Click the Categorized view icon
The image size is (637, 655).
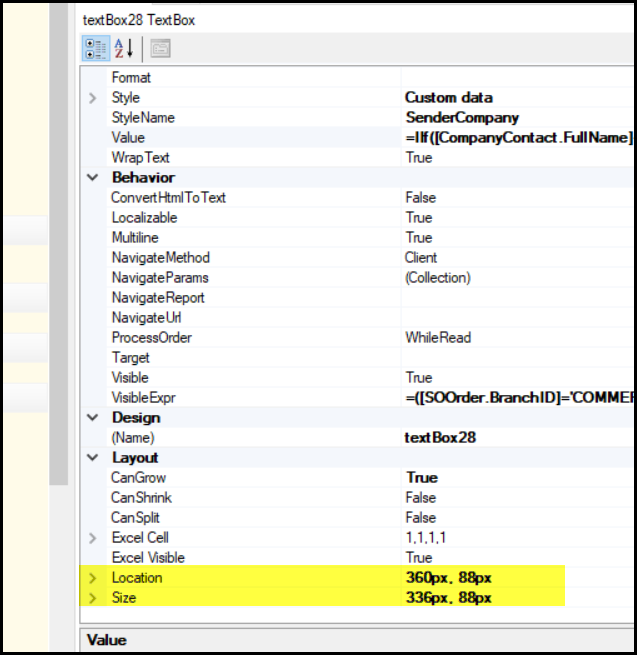[96, 48]
